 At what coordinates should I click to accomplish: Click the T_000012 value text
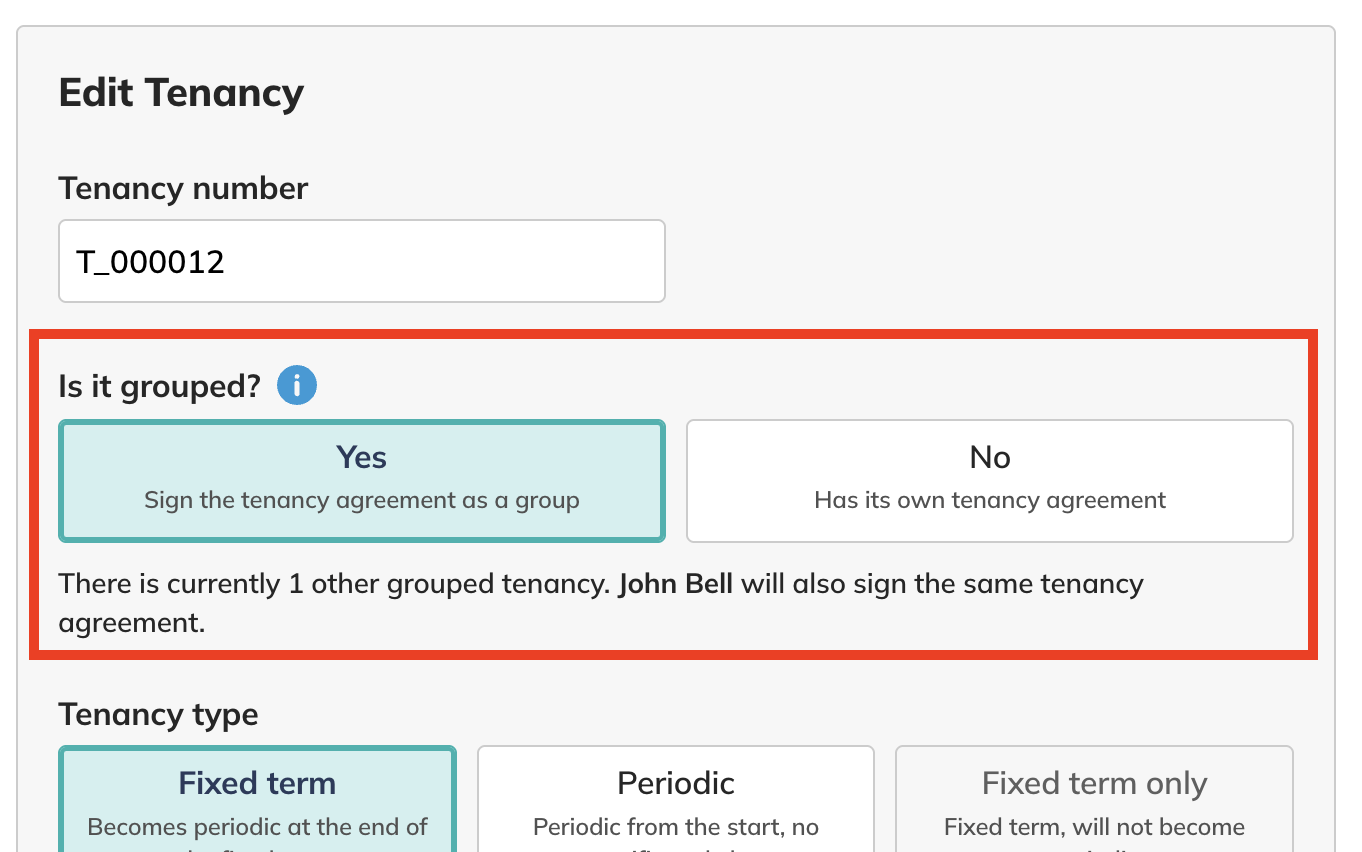click(151, 262)
